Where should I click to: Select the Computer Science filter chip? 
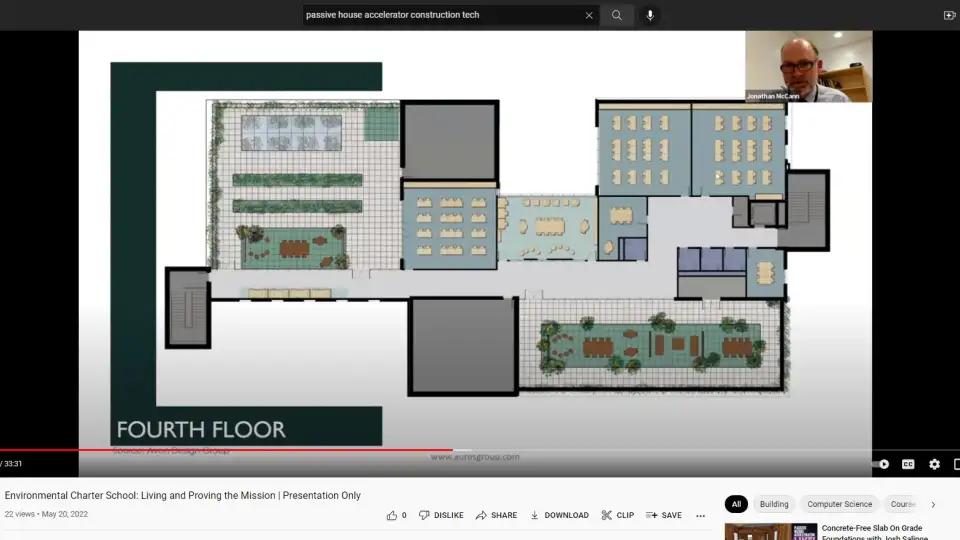pyautogui.click(x=839, y=504)
